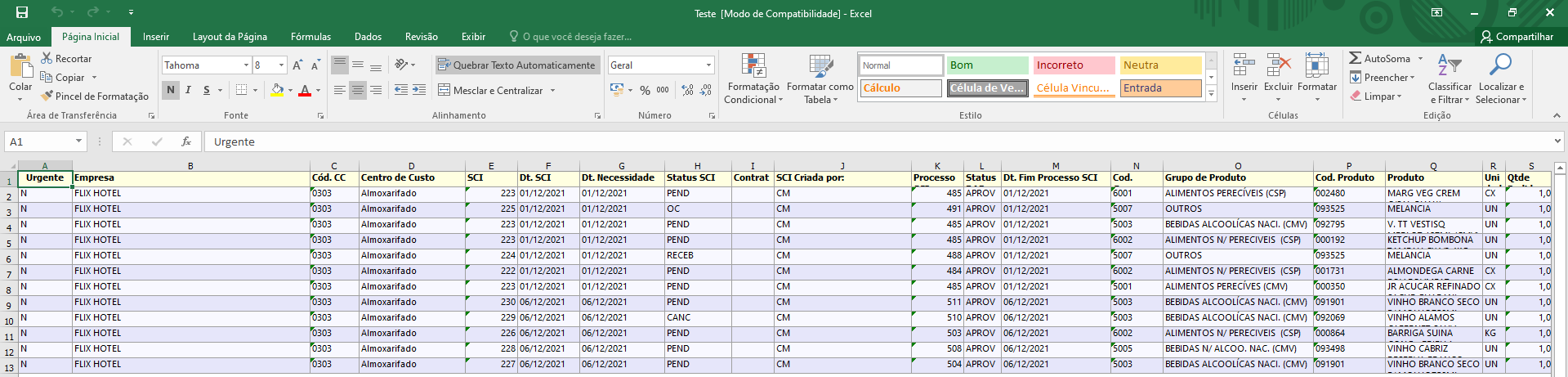
Task: Click Mesclar e Centralizar
Action: [490, 90]
